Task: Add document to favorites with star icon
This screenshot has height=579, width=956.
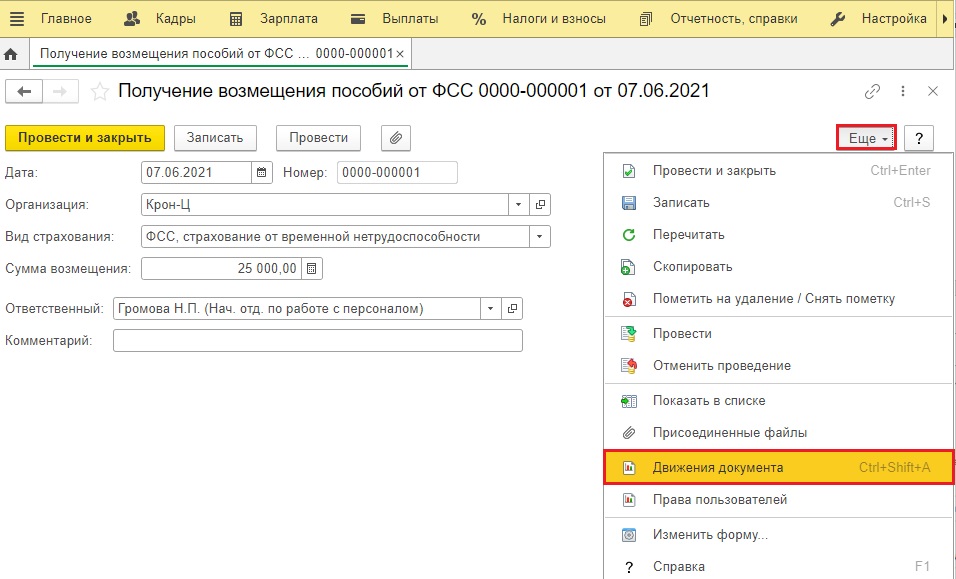Action: 99,91
